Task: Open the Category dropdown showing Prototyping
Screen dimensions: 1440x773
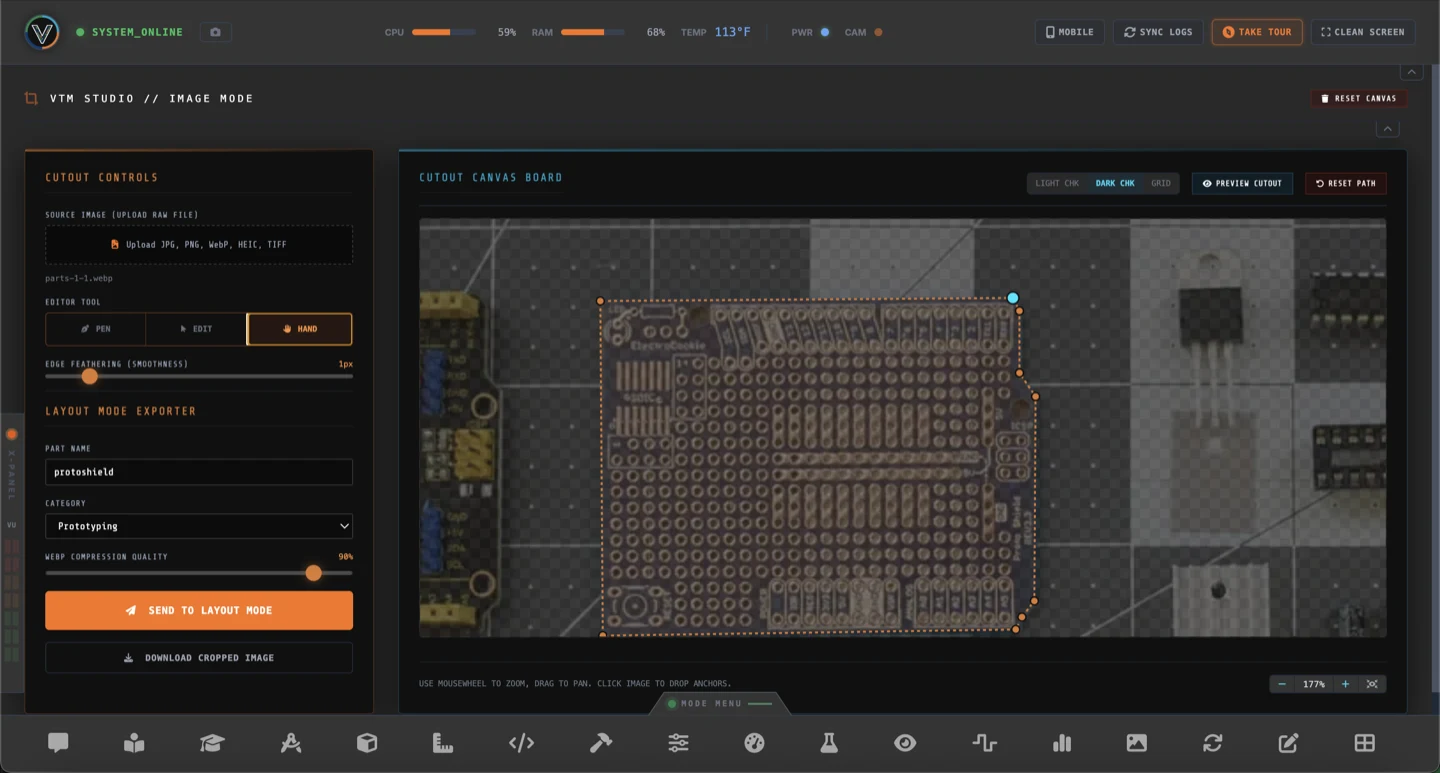Action: [199, 526]
